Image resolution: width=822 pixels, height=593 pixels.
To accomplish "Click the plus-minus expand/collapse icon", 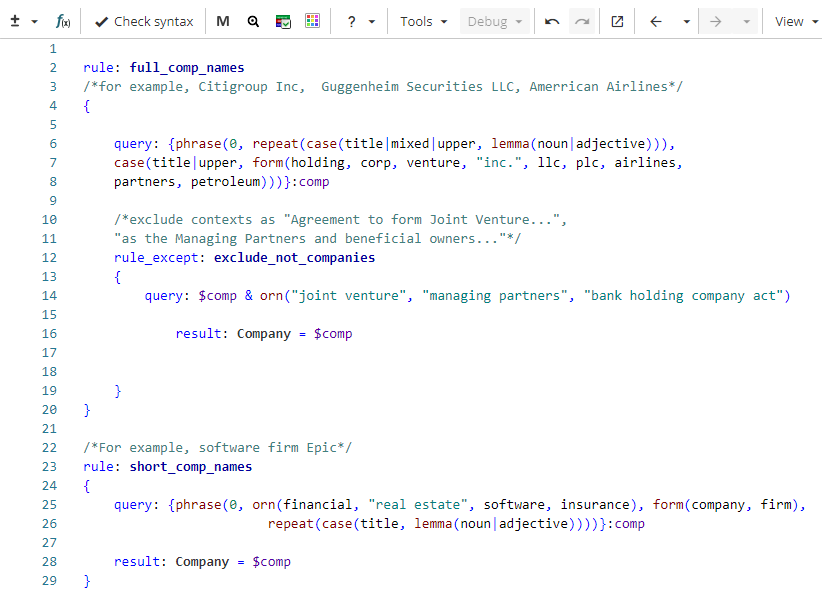I will [14, 21].
